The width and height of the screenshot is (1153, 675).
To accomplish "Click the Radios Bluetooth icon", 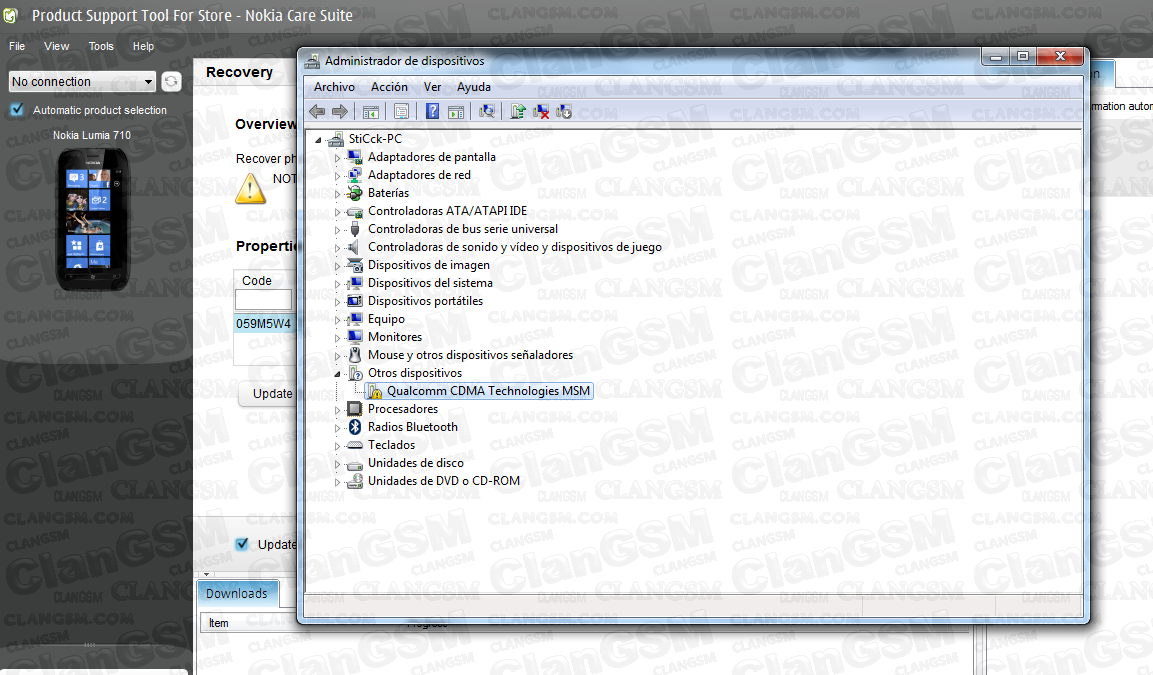I will click(x=355, y=427).
